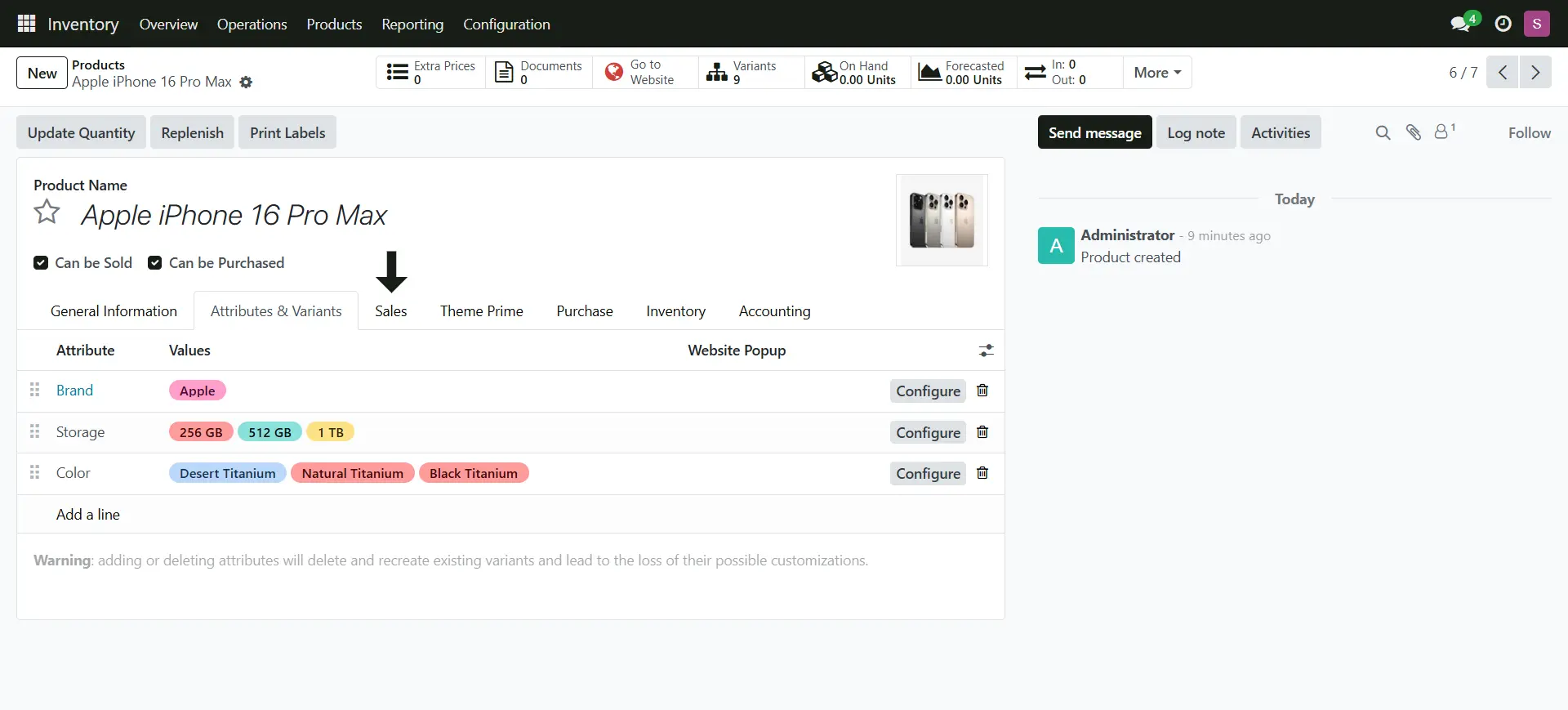Viewport: 1568px width, 710px height.
Task: Switch to the Sales tab
Action: click(x=390, y=311)
